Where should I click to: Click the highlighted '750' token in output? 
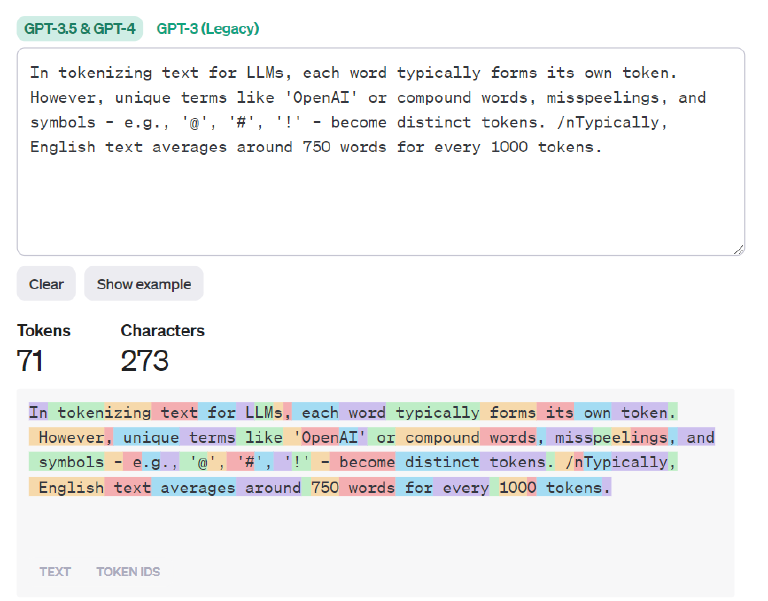(325, 488)
